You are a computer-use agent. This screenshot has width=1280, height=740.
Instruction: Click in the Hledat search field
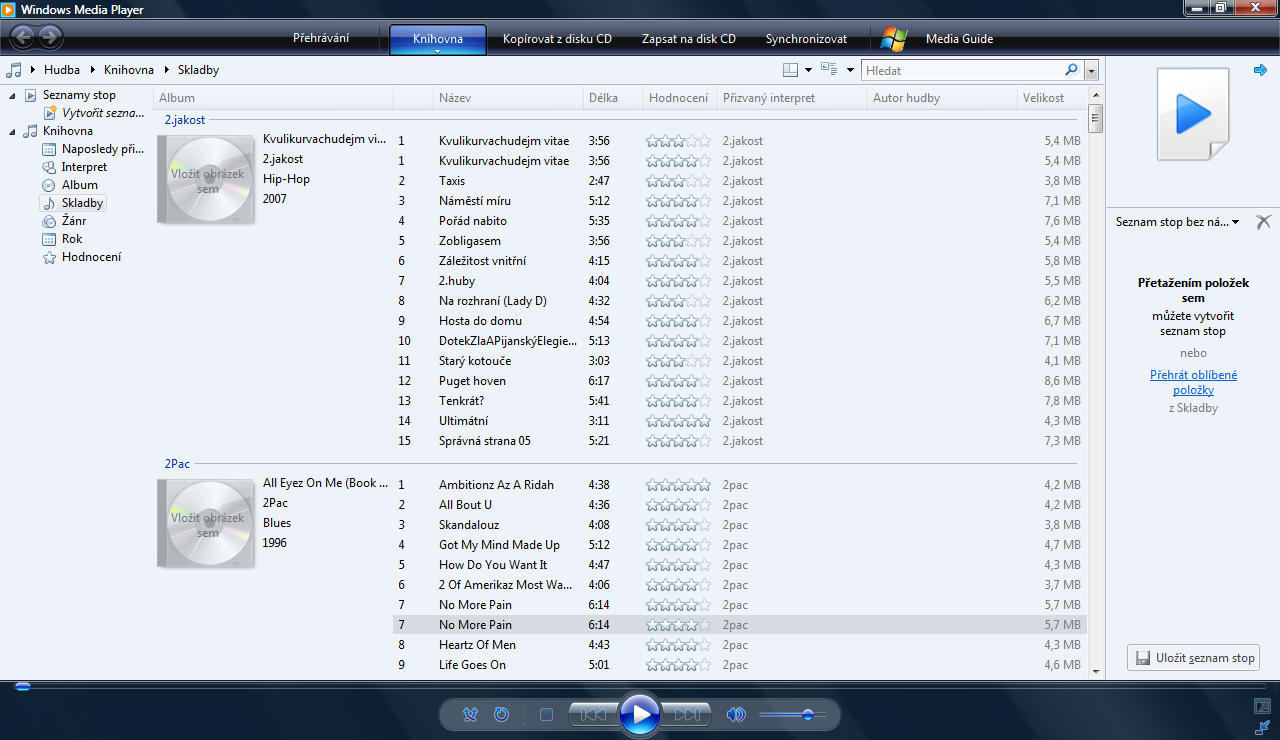[962, 71]
